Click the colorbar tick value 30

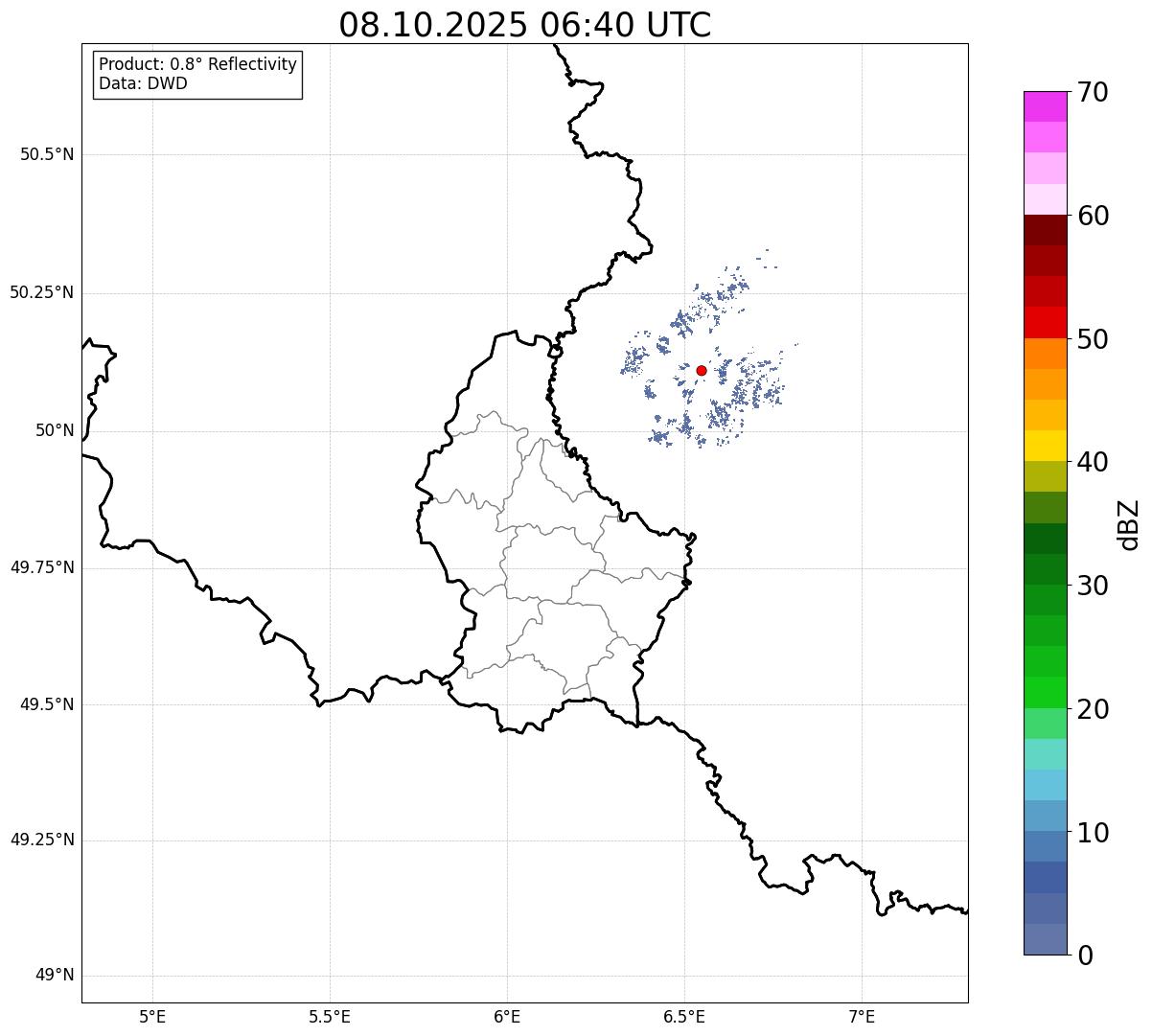(x=1093, y=586)
